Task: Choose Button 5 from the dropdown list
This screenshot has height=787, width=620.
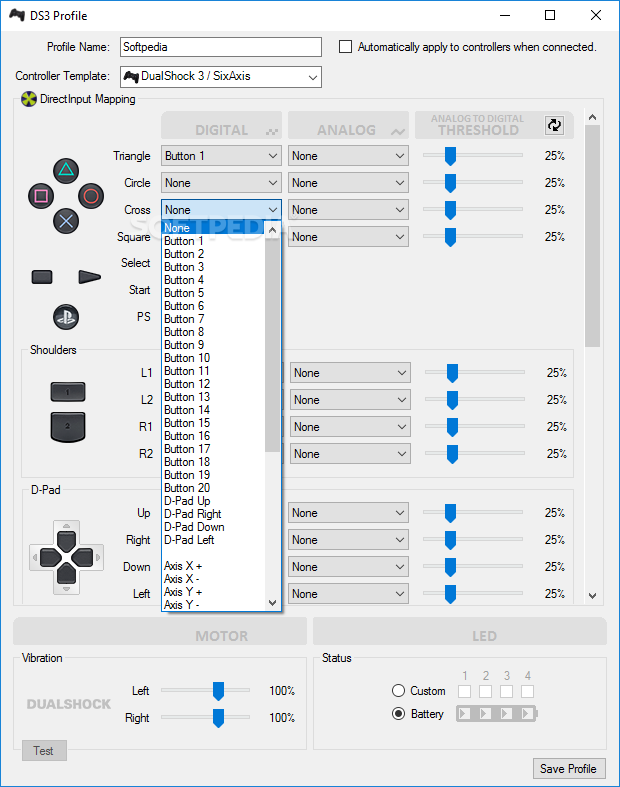Action: (x=213, y=293)
